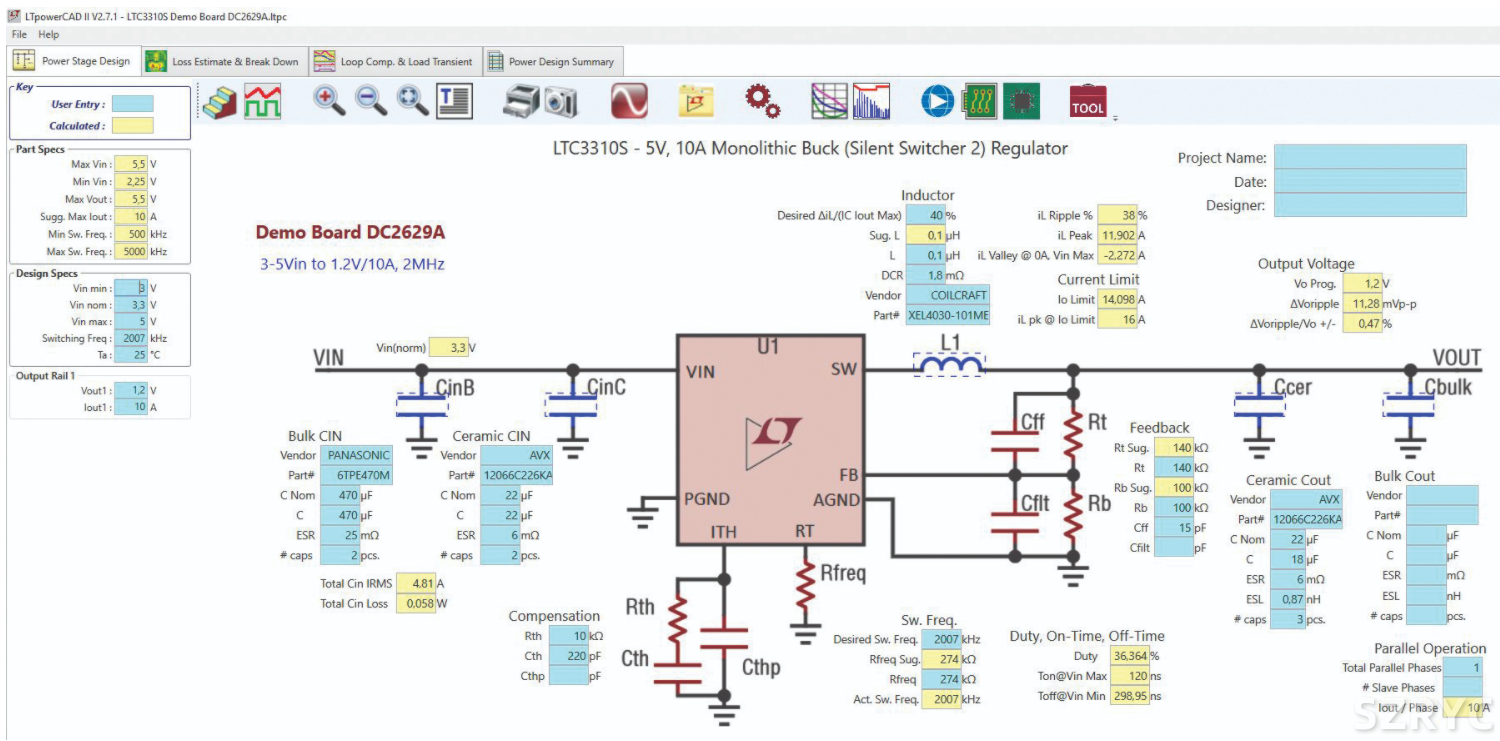The image size is (1500, 741).
Task: Click the zoom out magnifier icon
Action: coord(371,100)
